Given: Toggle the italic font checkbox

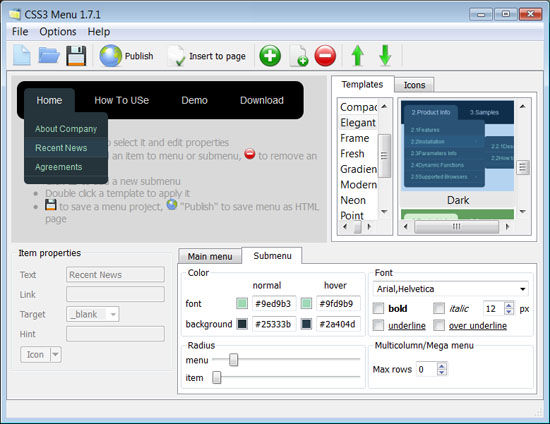Looking at the screenshot, I should 439,309.
